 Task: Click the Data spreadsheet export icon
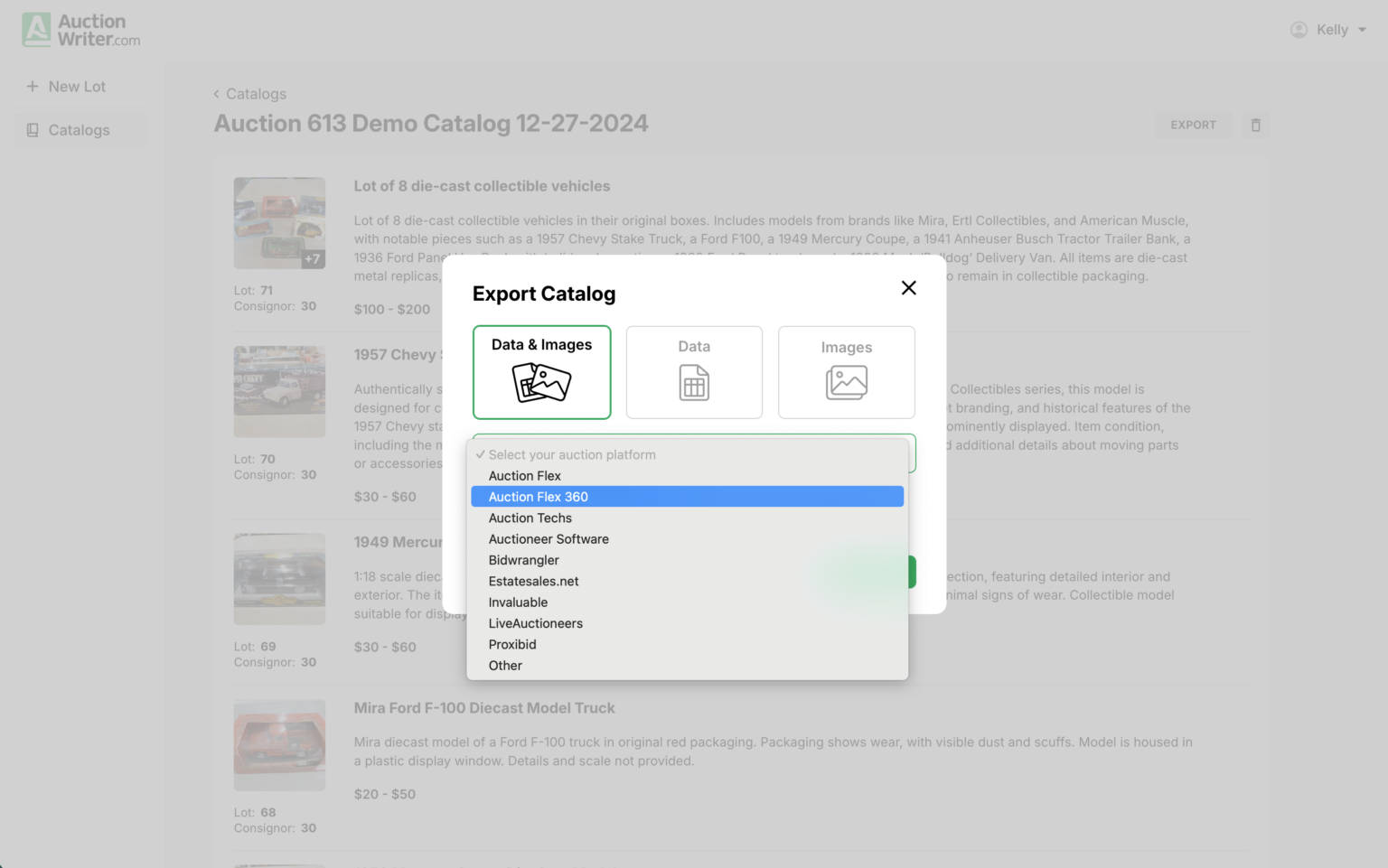[693, 382]
